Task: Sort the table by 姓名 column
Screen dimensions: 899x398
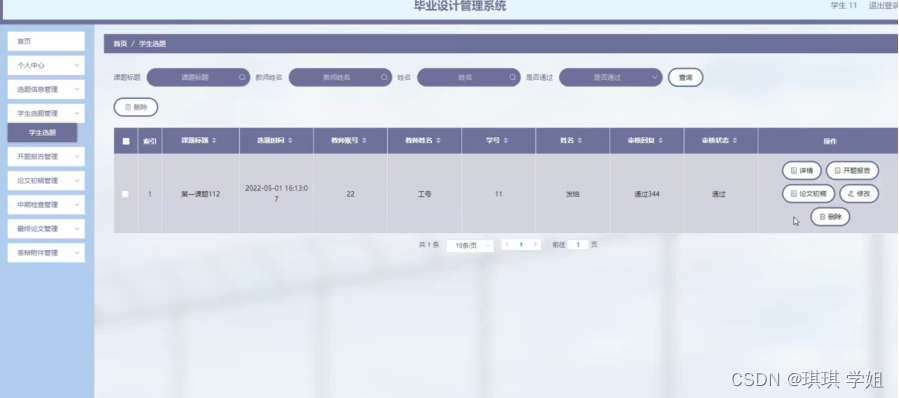Action: pos(579,141)
